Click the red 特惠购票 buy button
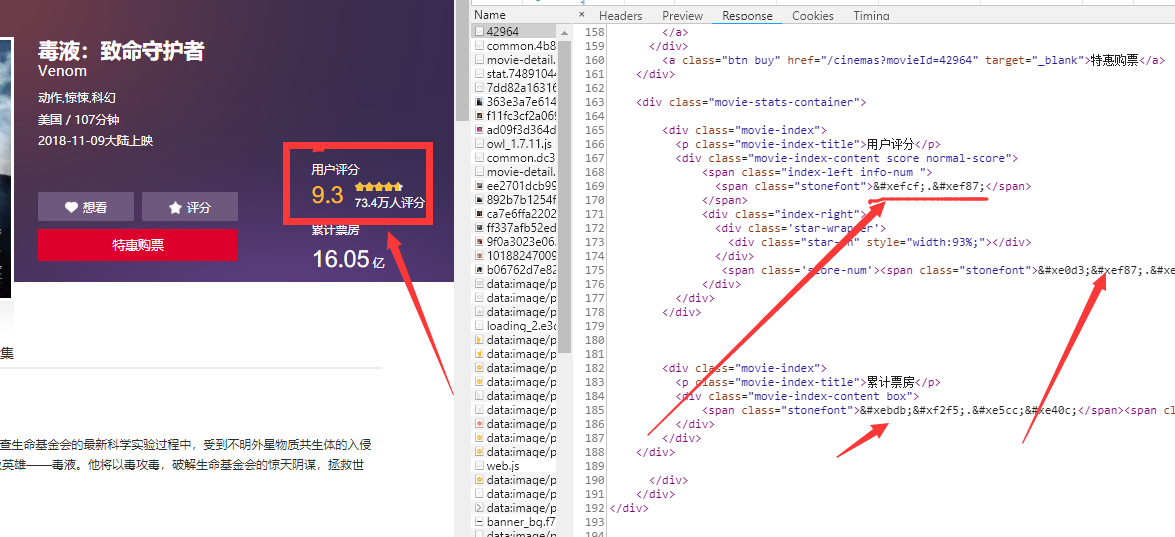 click(138, 245)
